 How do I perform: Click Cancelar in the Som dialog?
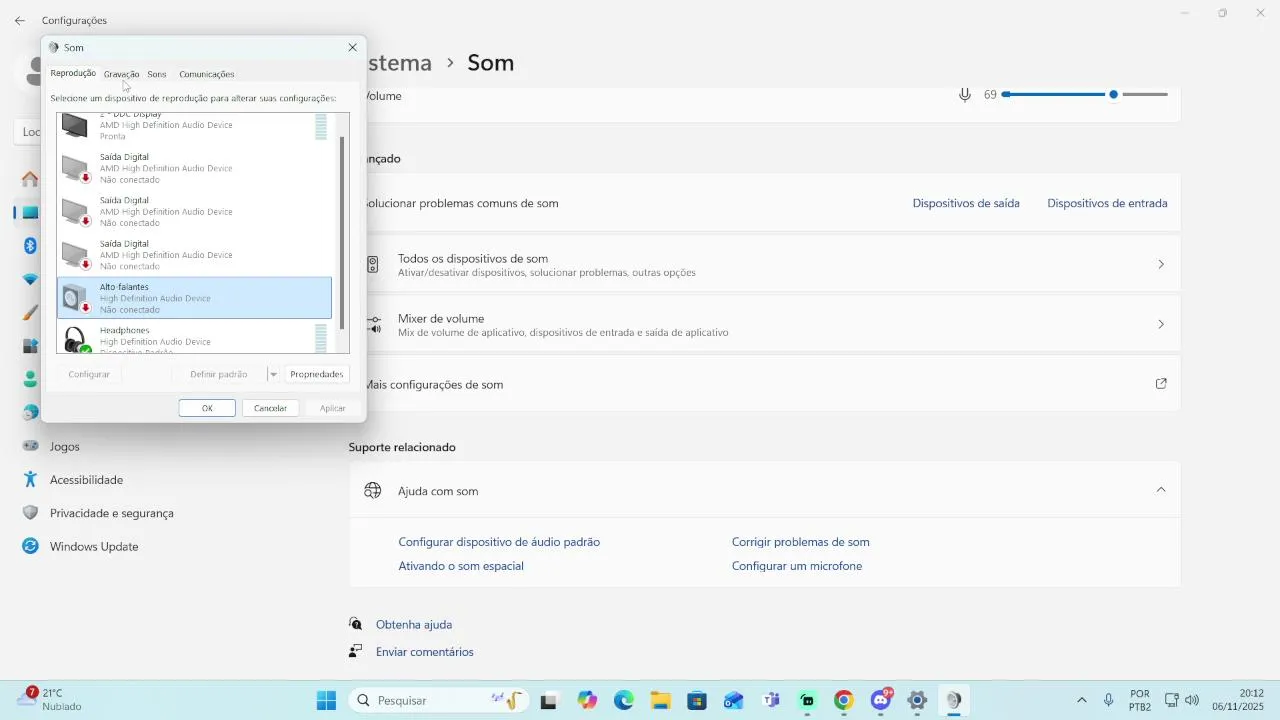[270, 408]
